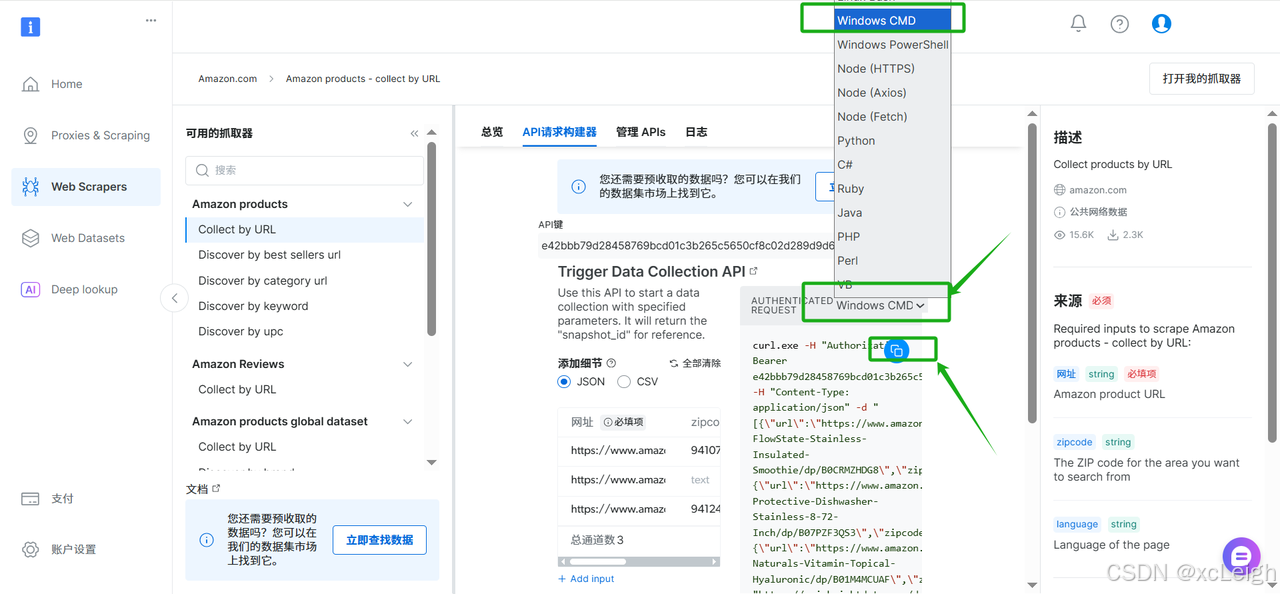Select JSON format radio button
This screenshot has height=594, width=1280.
point(564,381)
